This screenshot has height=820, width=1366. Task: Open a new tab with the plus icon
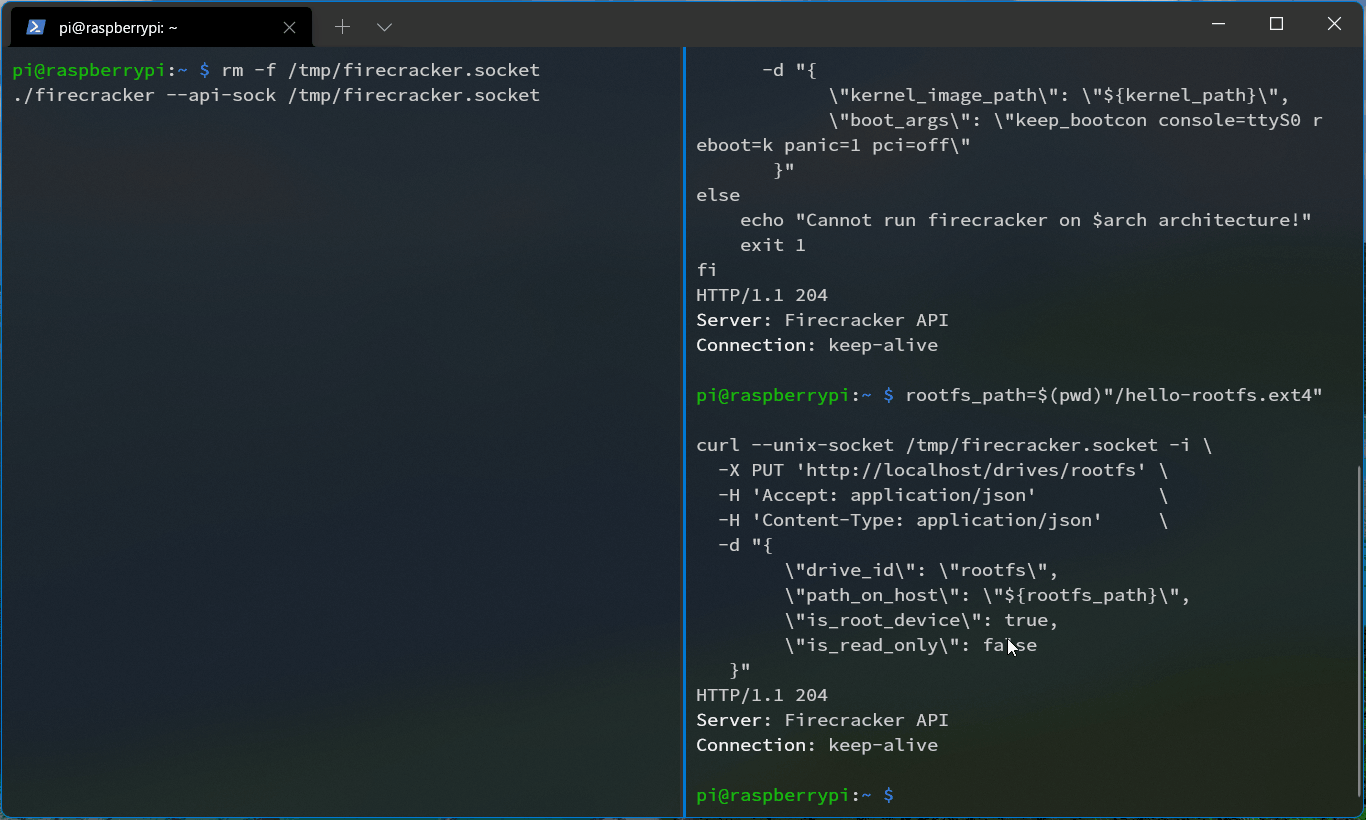point(342,27)
